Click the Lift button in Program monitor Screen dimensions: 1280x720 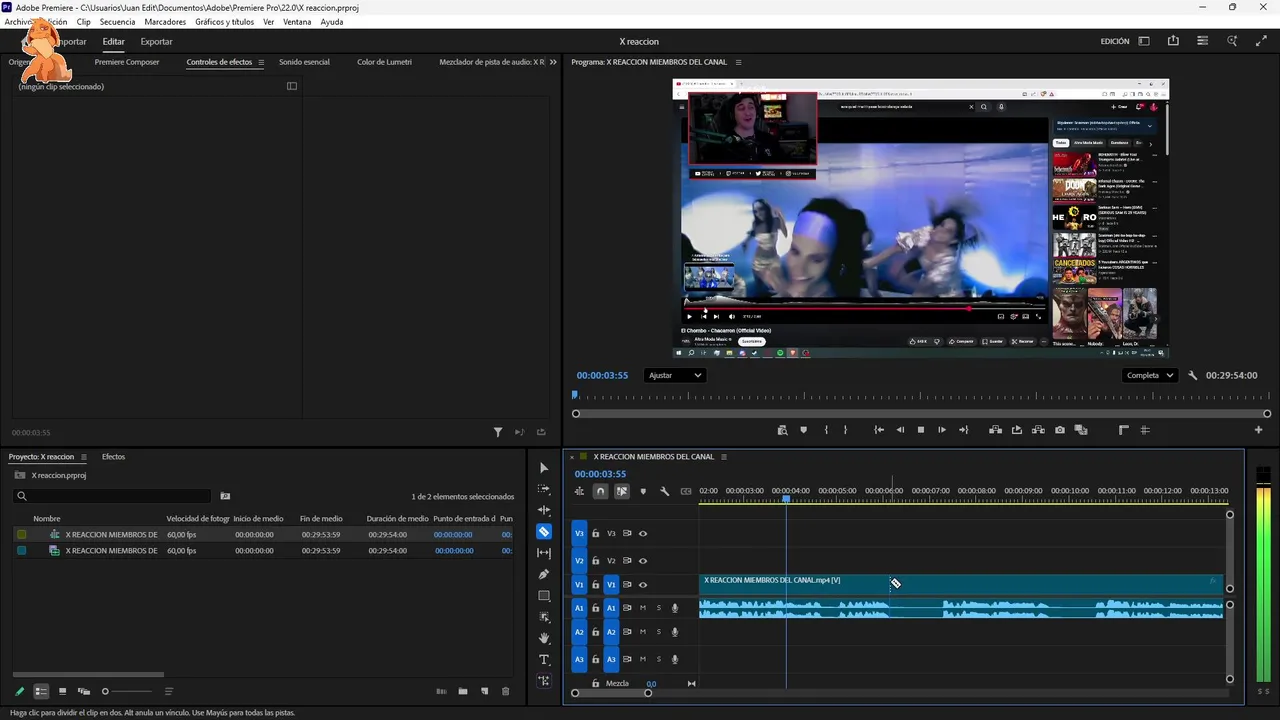click(996, 430)
